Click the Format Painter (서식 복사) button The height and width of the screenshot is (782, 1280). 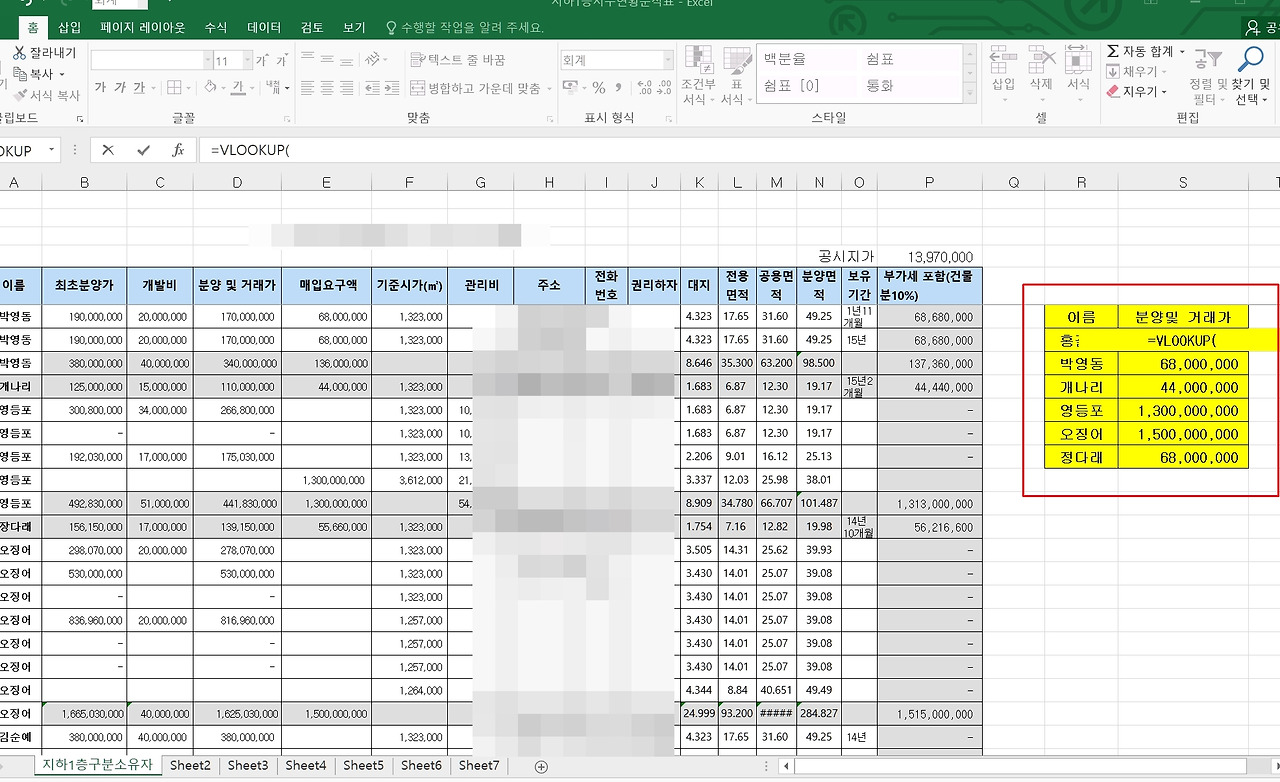46,95
